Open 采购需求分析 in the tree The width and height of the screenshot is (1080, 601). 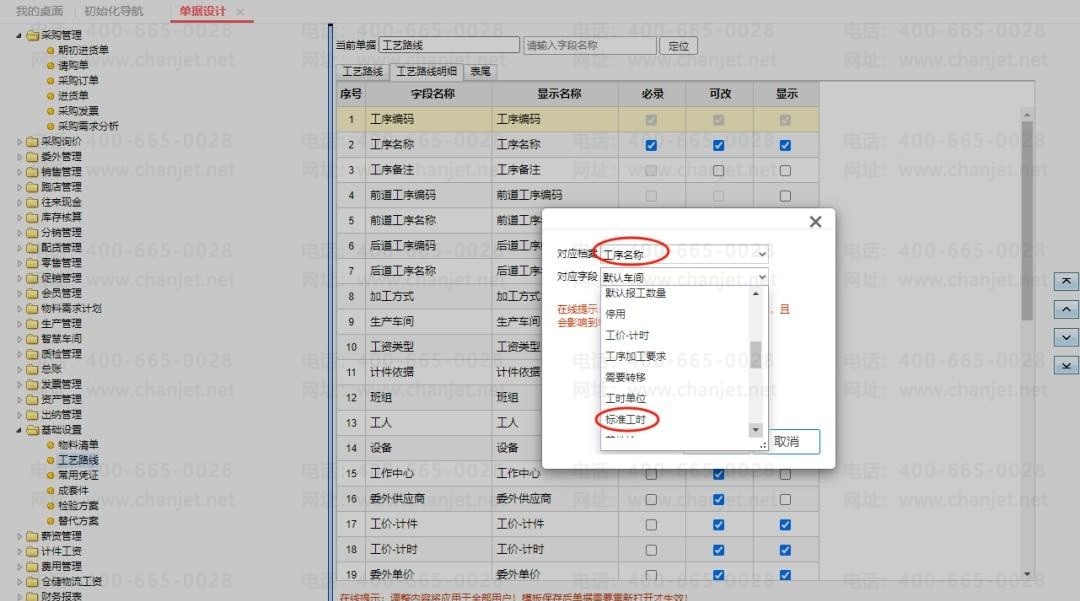88,126
